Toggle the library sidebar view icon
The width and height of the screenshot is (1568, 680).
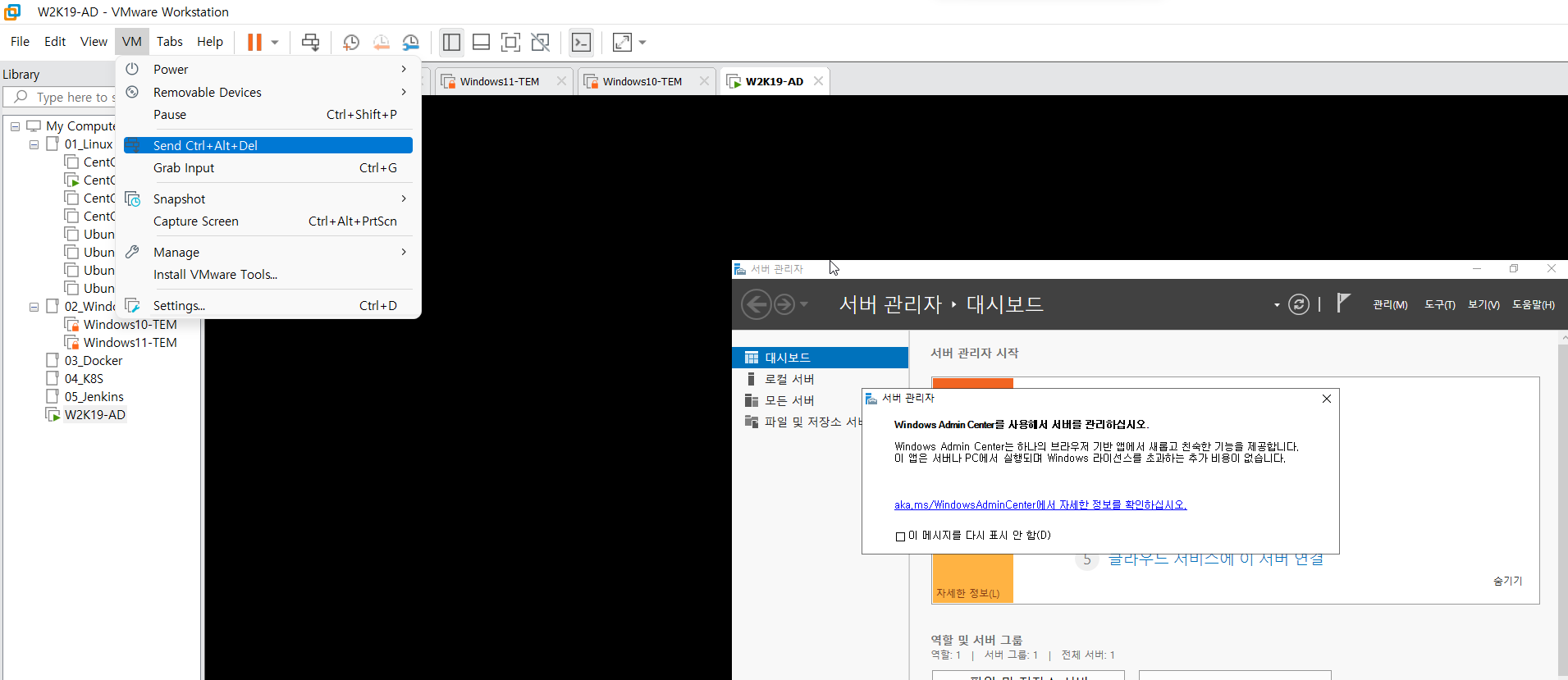451,42
